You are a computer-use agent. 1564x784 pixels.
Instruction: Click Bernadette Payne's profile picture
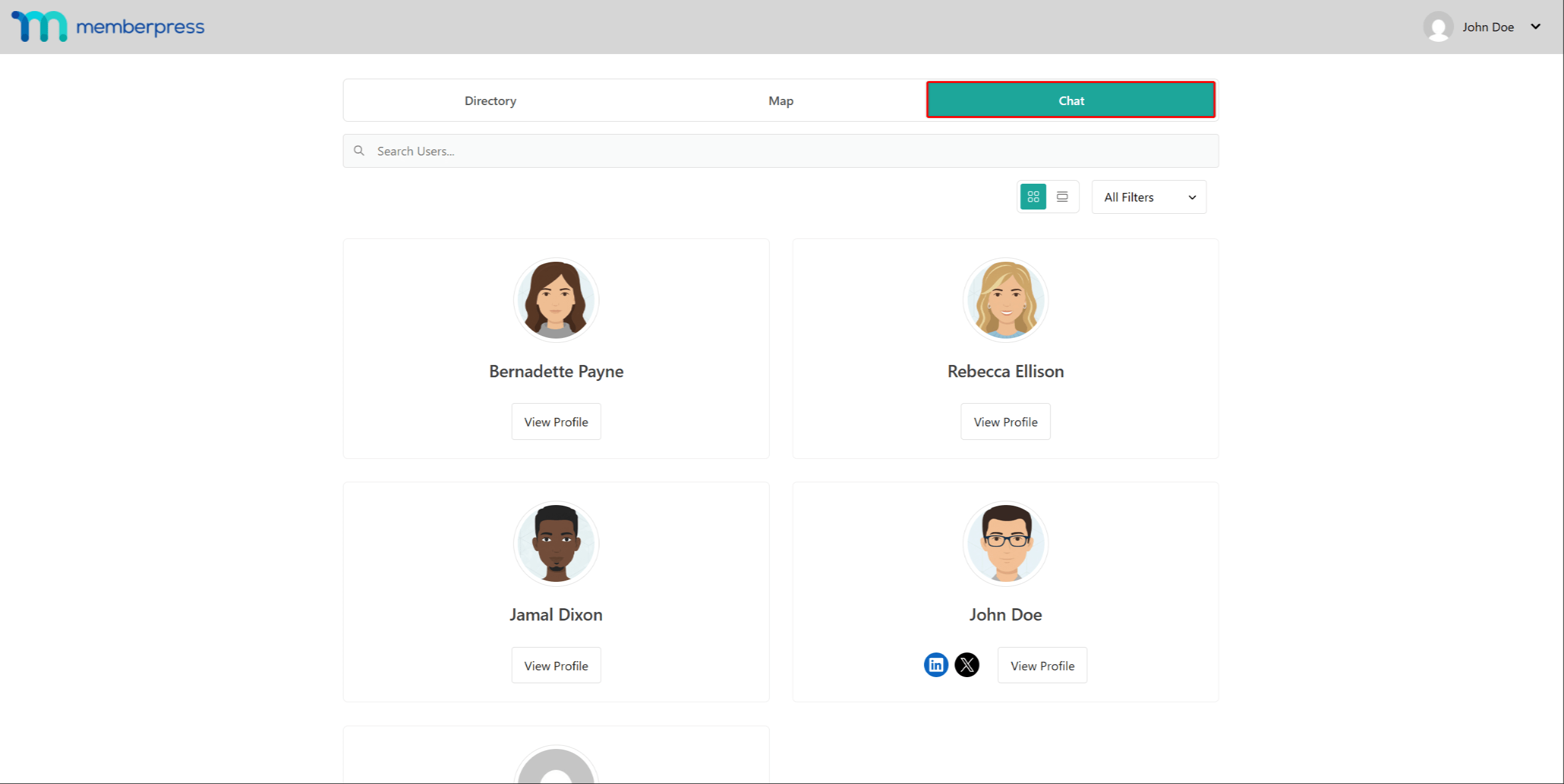tap(556, 300)
